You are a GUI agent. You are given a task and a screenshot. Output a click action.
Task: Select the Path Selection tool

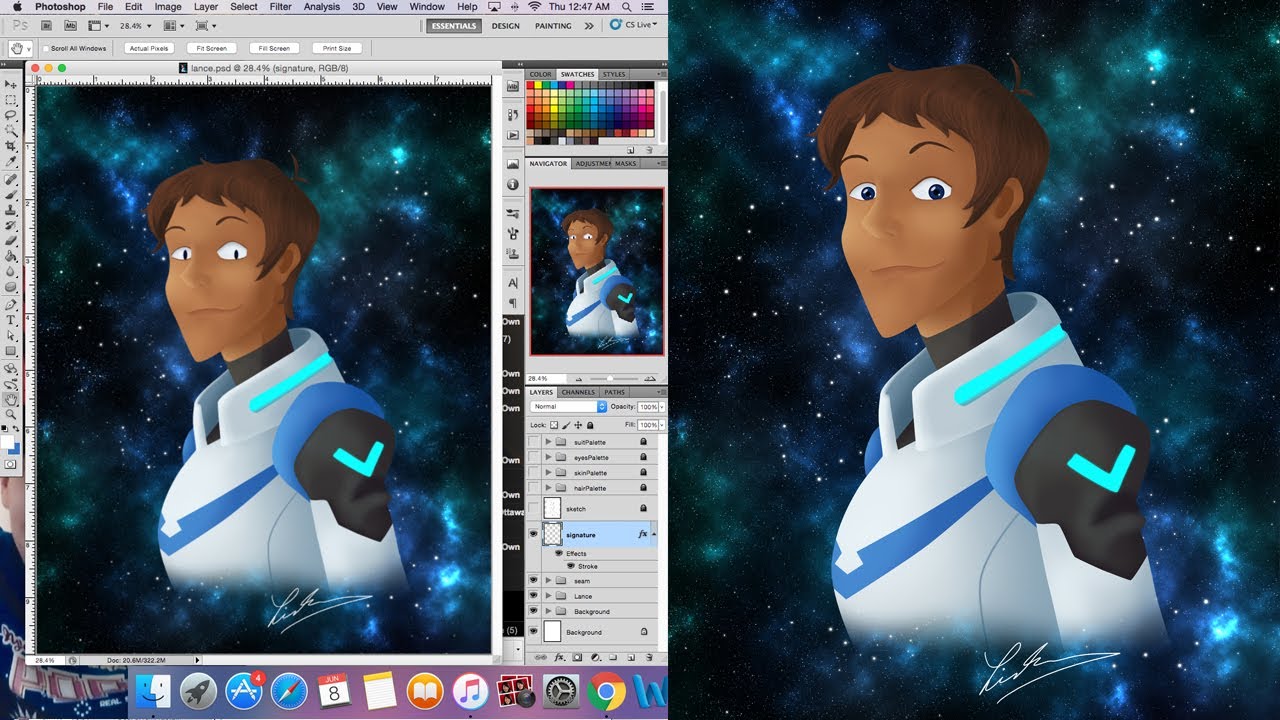[x=11, y=335]
